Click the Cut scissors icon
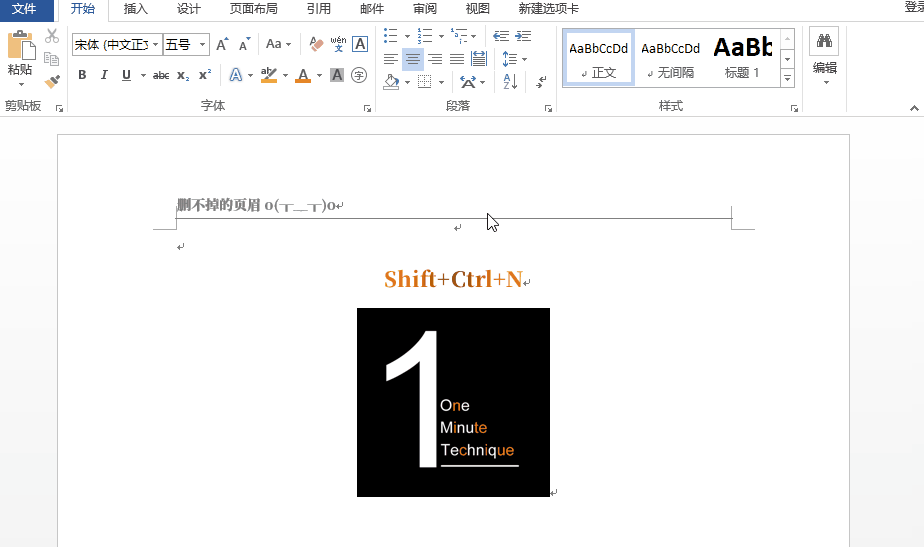Viewport: 924px width, 547px height. (x=52, y=37)
